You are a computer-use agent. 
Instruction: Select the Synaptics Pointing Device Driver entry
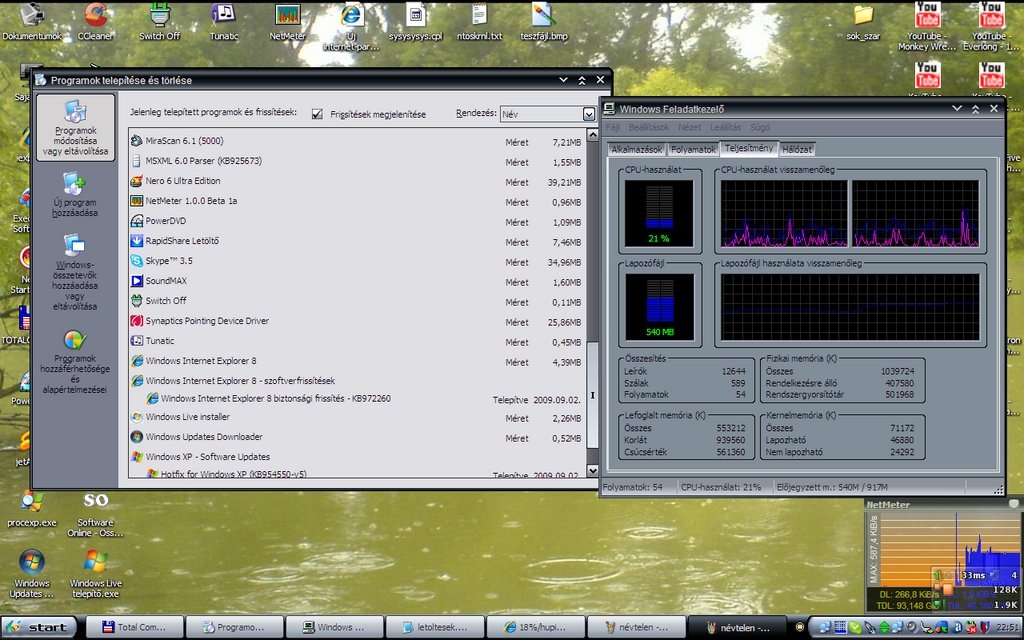click(356, 321)
